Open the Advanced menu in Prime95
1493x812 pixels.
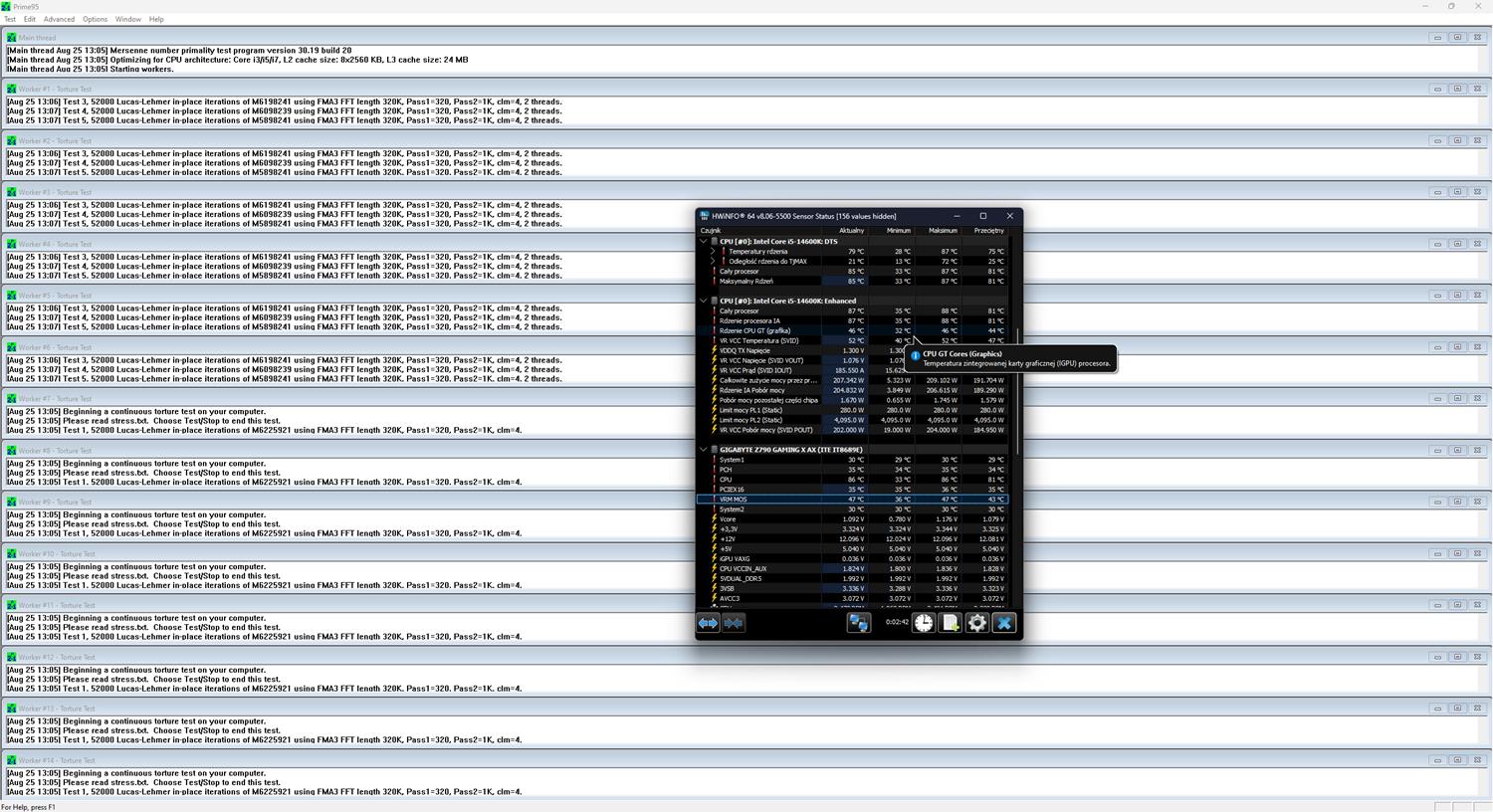tap(59, 19)
